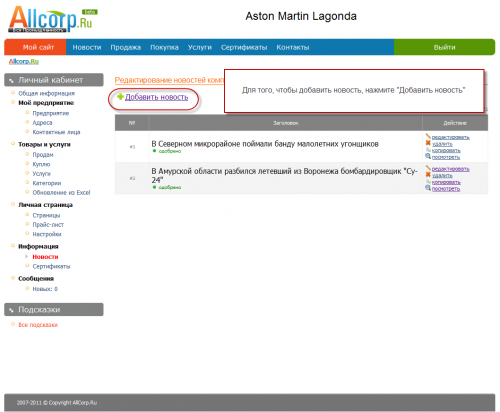Open Все подсказки link
Image resolution: width=500 pixels, height=412 pixels.
38,325
